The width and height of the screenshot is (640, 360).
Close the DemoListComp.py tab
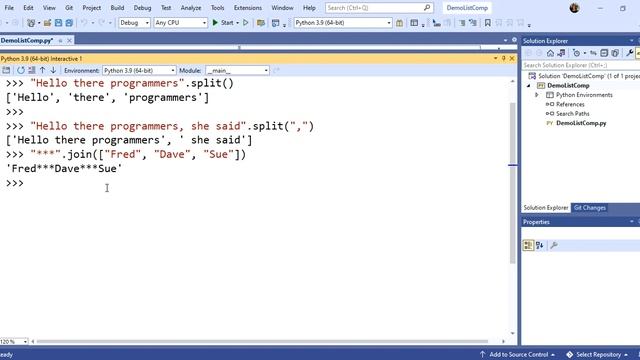(69, 40)
